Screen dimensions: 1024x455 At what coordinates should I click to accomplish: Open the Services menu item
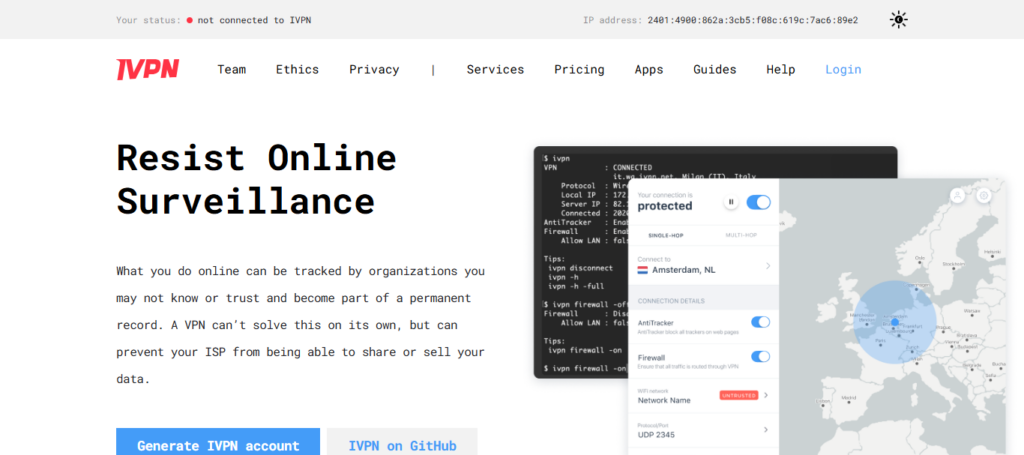495,69
